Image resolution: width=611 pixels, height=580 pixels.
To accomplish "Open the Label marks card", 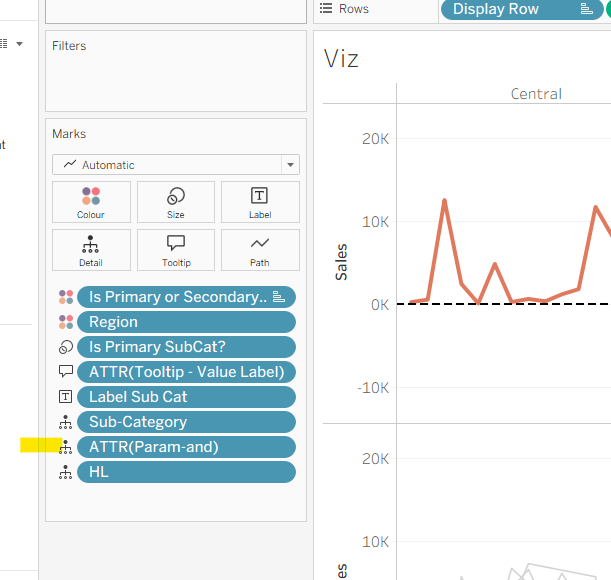I will [x=259, y=202].
